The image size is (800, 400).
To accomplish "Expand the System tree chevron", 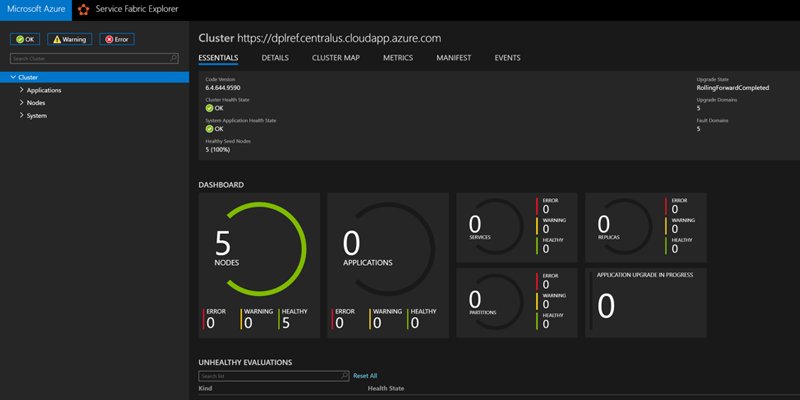I will [x=21, y=115].
